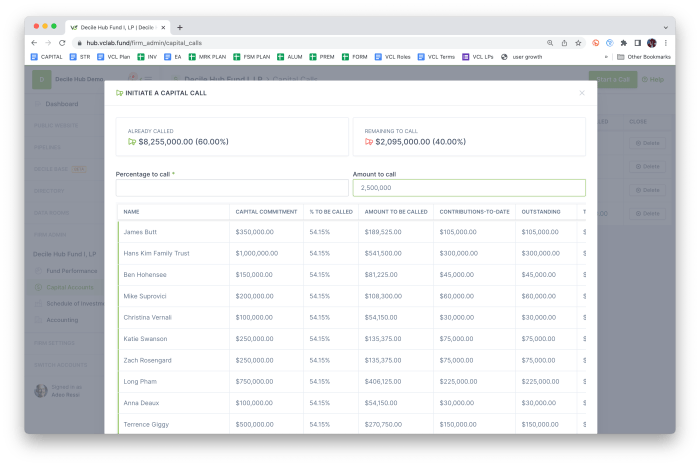700x466 pixels.
Task: Open Dashboard in the sidebar
Action: tap(62, 104)
